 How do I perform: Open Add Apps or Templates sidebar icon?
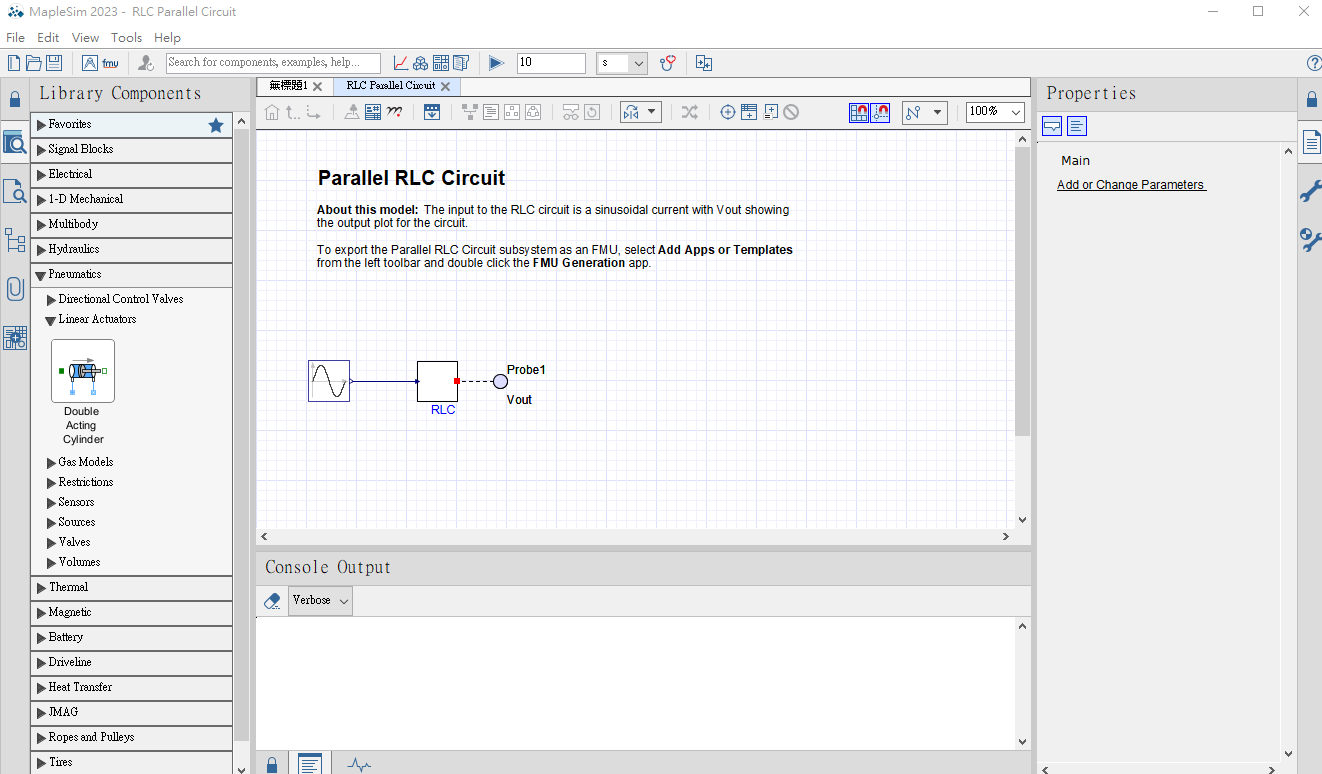point(15,338)
